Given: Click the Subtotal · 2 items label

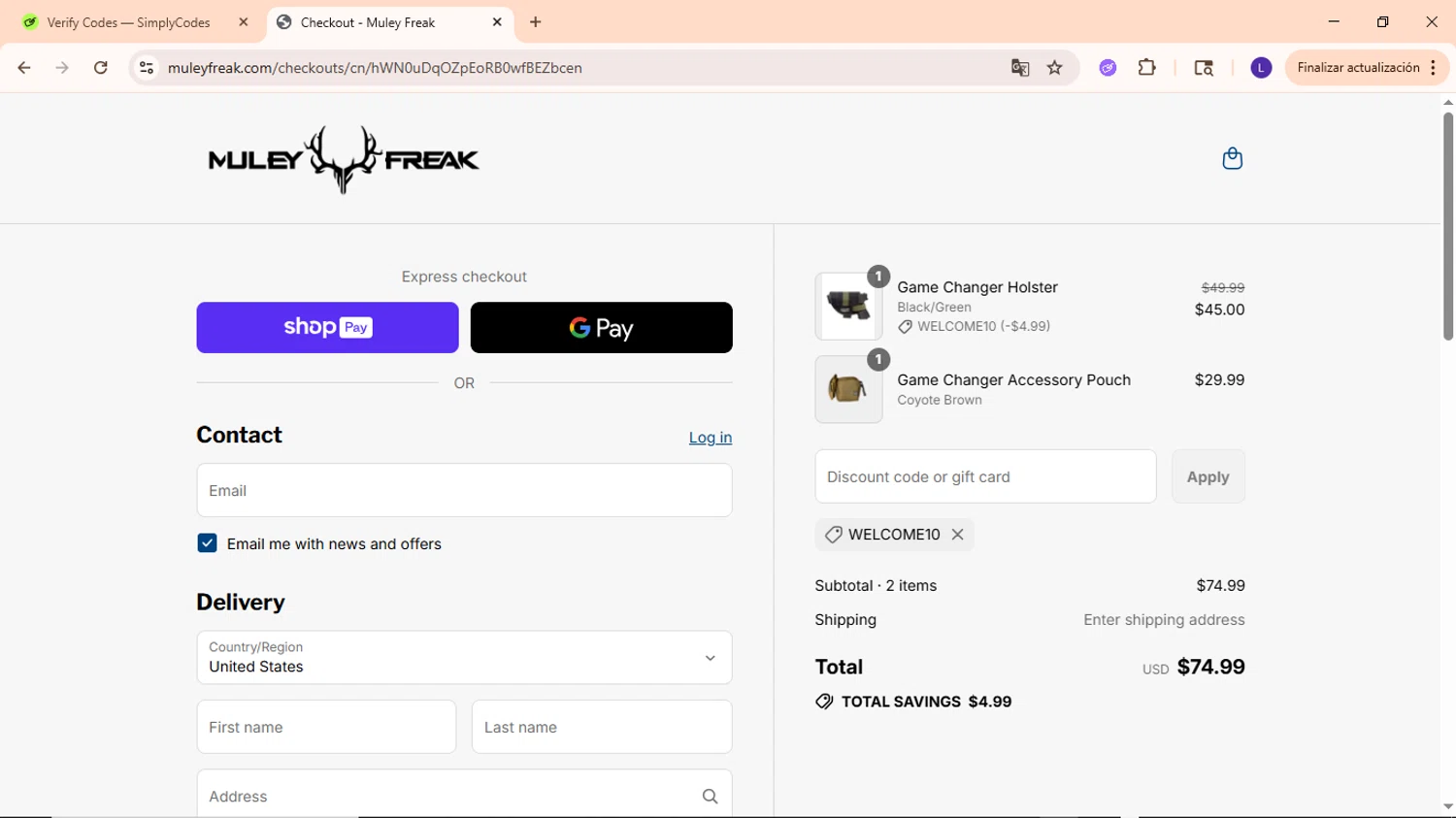Looking at the screenshot, I should 876,586.
